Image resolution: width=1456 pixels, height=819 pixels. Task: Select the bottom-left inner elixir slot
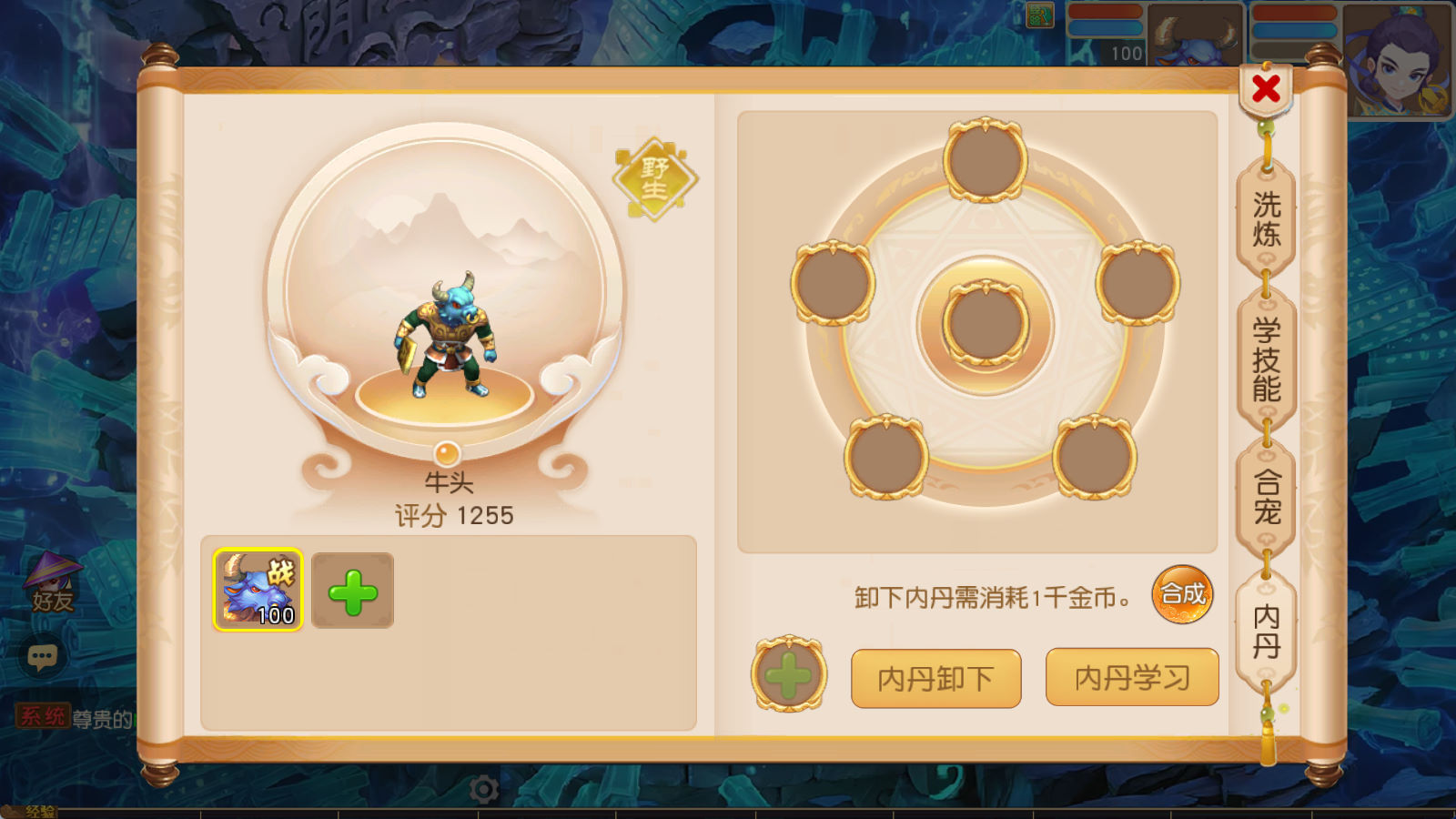pos(886,457)
